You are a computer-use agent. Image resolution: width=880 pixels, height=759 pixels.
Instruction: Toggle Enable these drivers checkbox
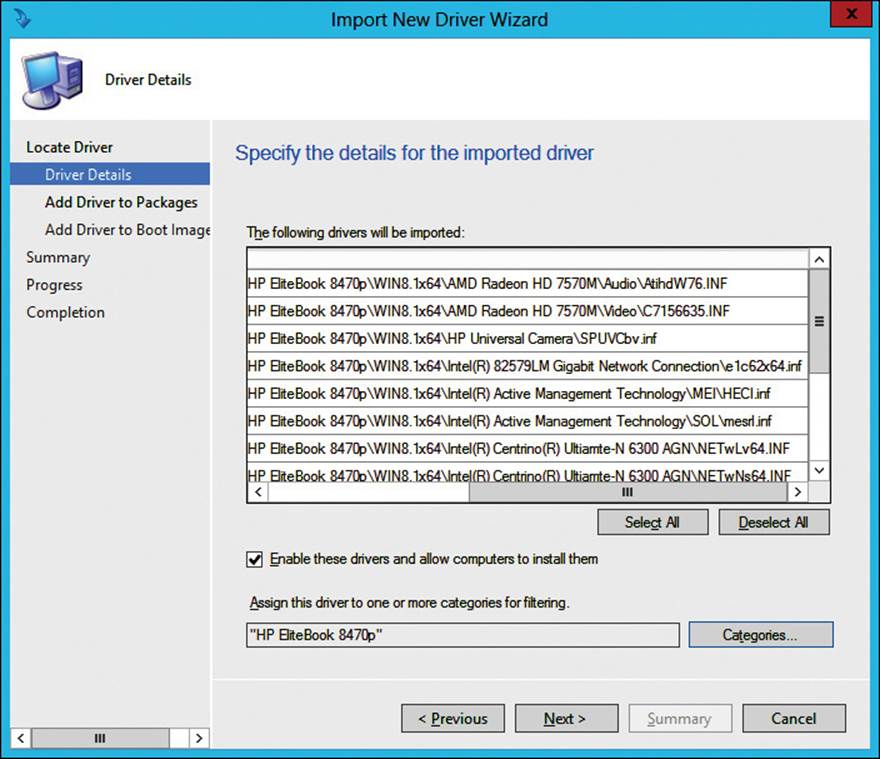254,559
